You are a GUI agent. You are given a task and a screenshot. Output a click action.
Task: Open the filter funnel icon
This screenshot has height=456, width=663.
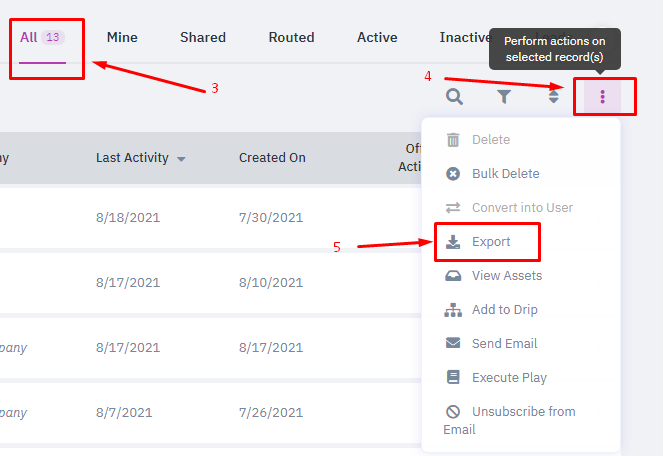(504, 96)
